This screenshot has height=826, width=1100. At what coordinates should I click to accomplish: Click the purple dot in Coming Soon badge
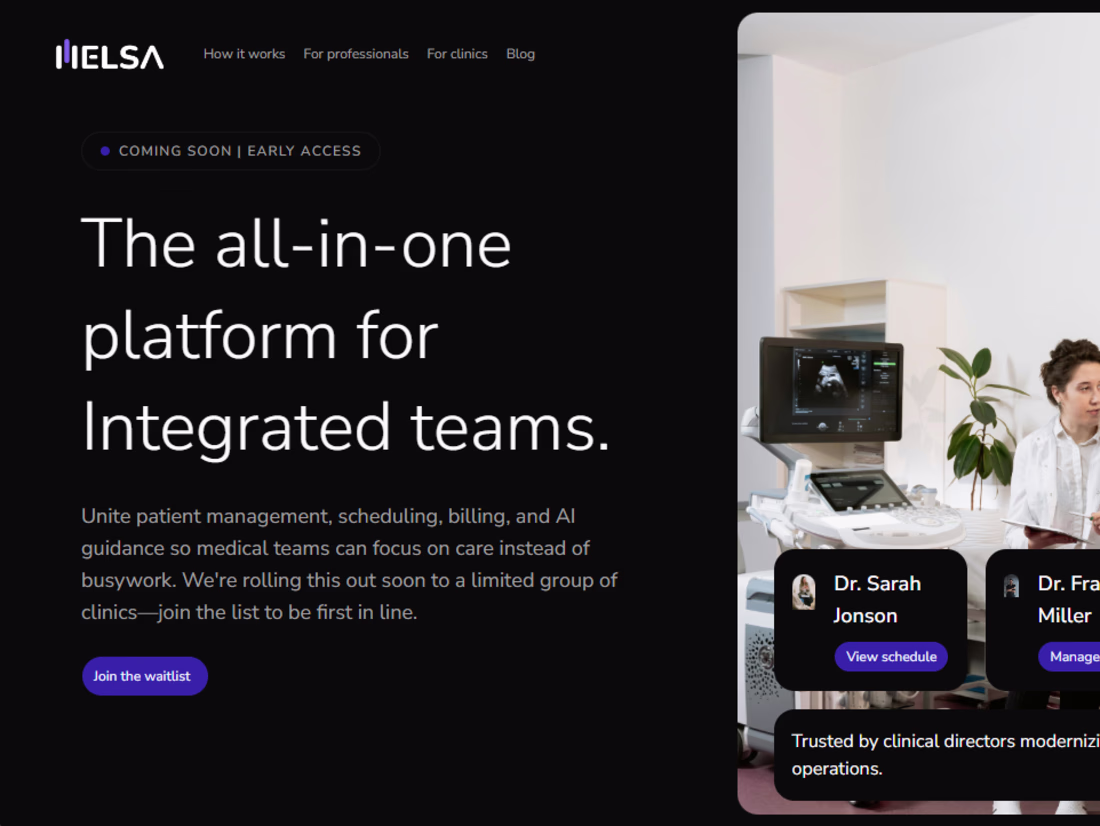tap(105, 151)
